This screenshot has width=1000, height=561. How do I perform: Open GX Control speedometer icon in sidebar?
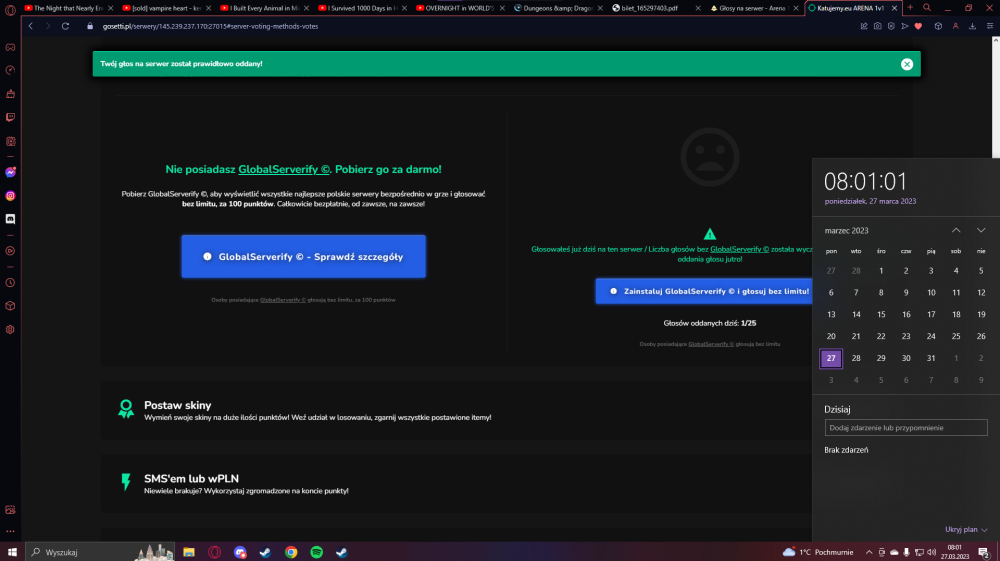coord(10,70)
